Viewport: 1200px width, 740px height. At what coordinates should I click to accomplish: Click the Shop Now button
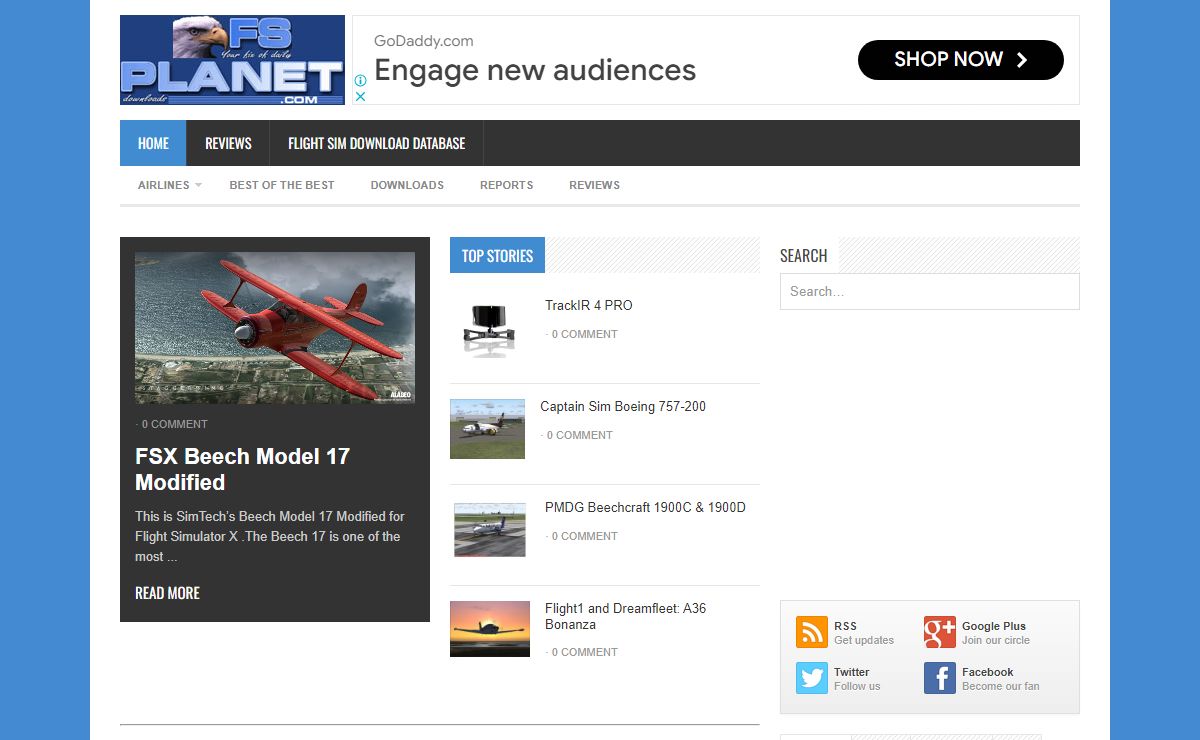[x=961, y=60]
